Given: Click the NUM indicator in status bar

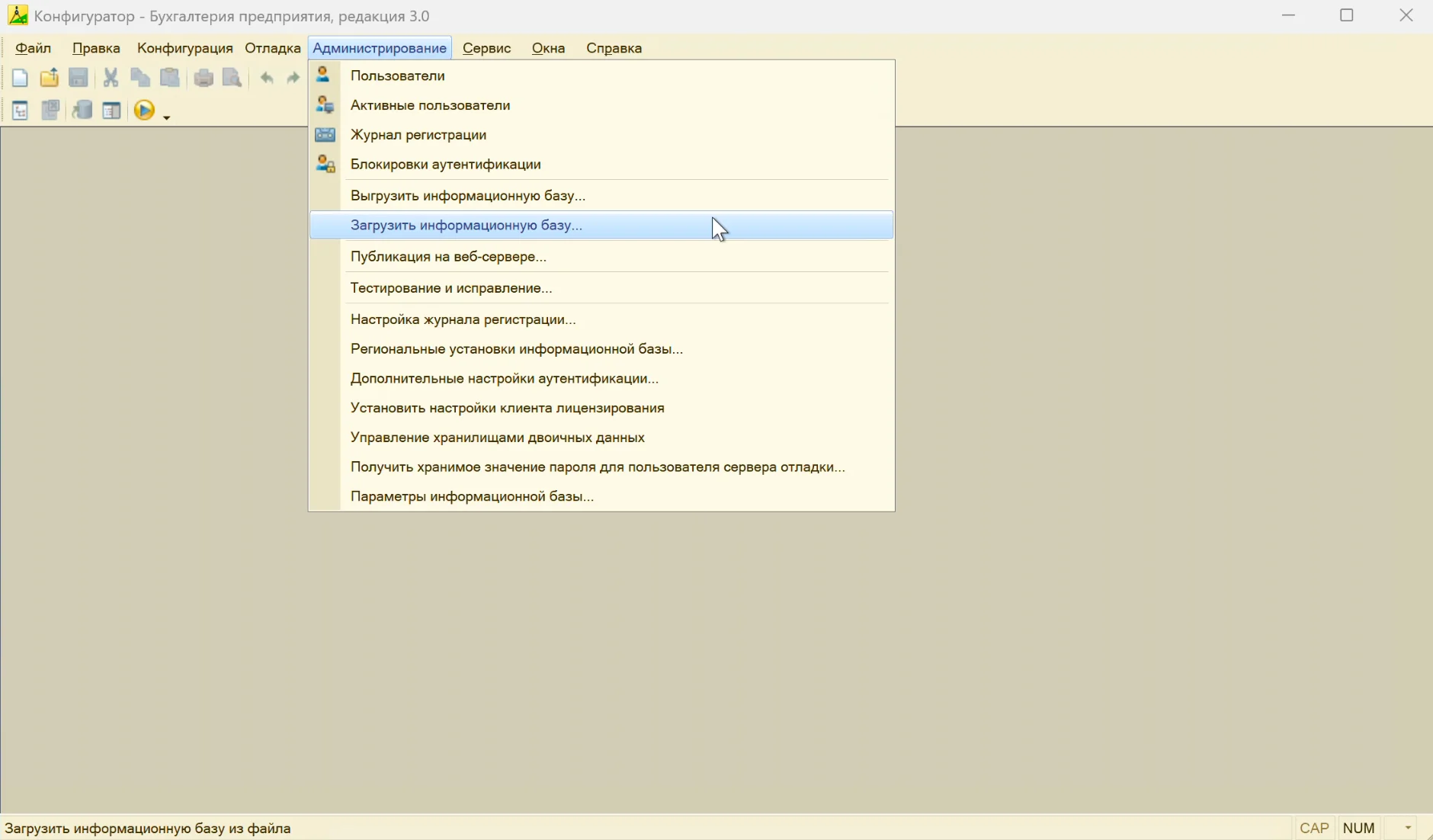Looking at the screenshot, I should (x=1359, y=828).
